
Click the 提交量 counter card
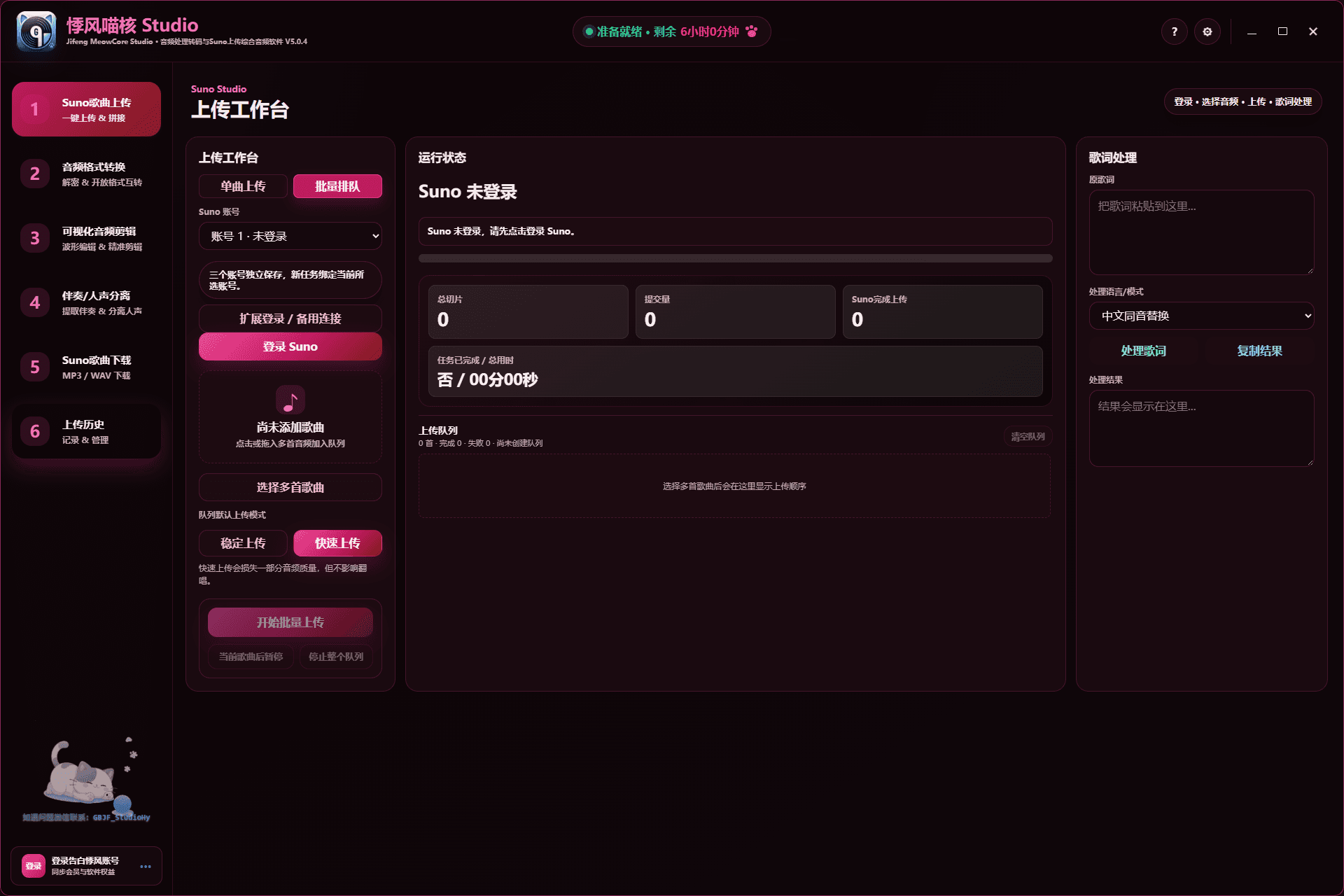pos(735,311)
